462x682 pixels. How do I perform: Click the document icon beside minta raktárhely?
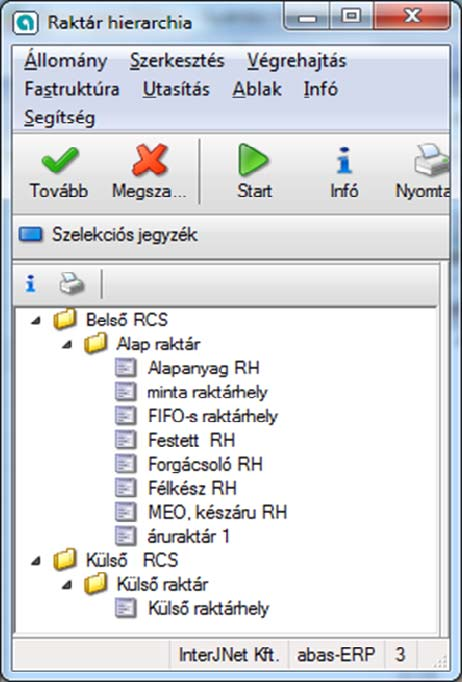tap(126, 392)
